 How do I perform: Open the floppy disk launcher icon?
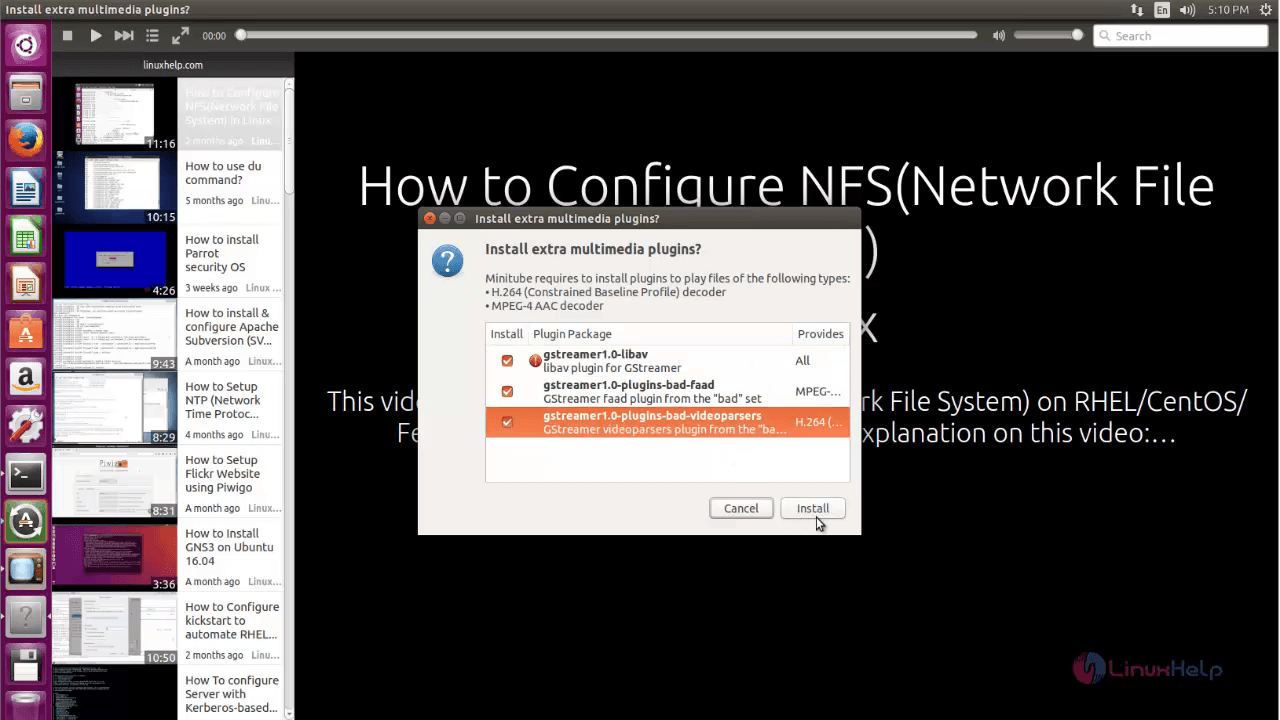tap(26, 666)
